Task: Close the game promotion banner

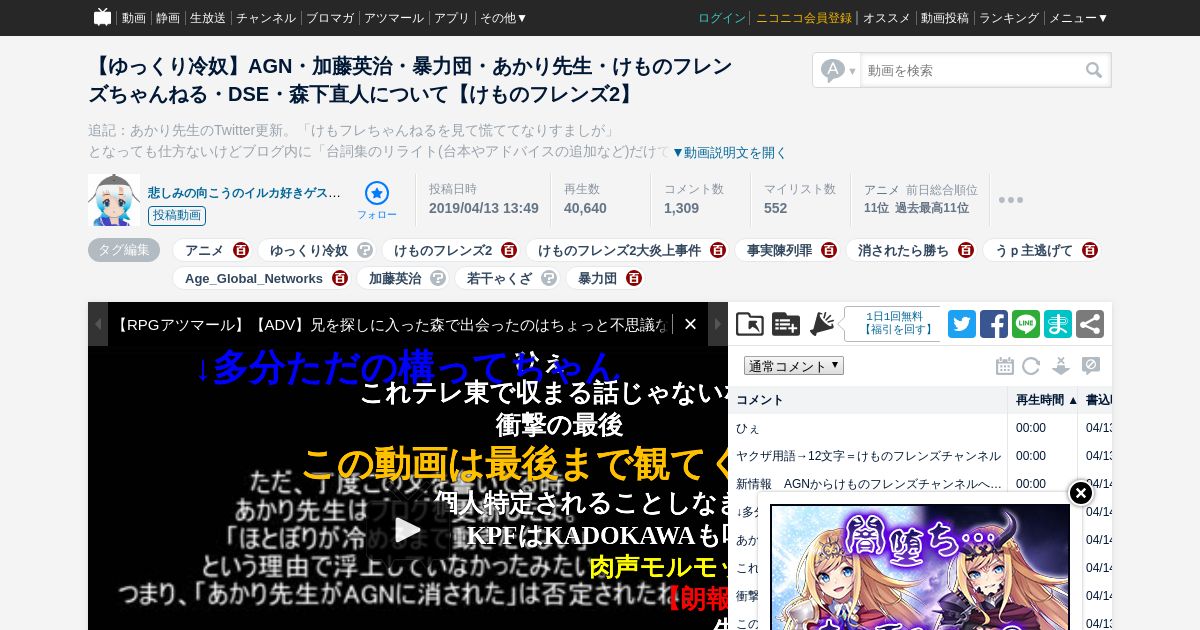Action: point(690,324)
